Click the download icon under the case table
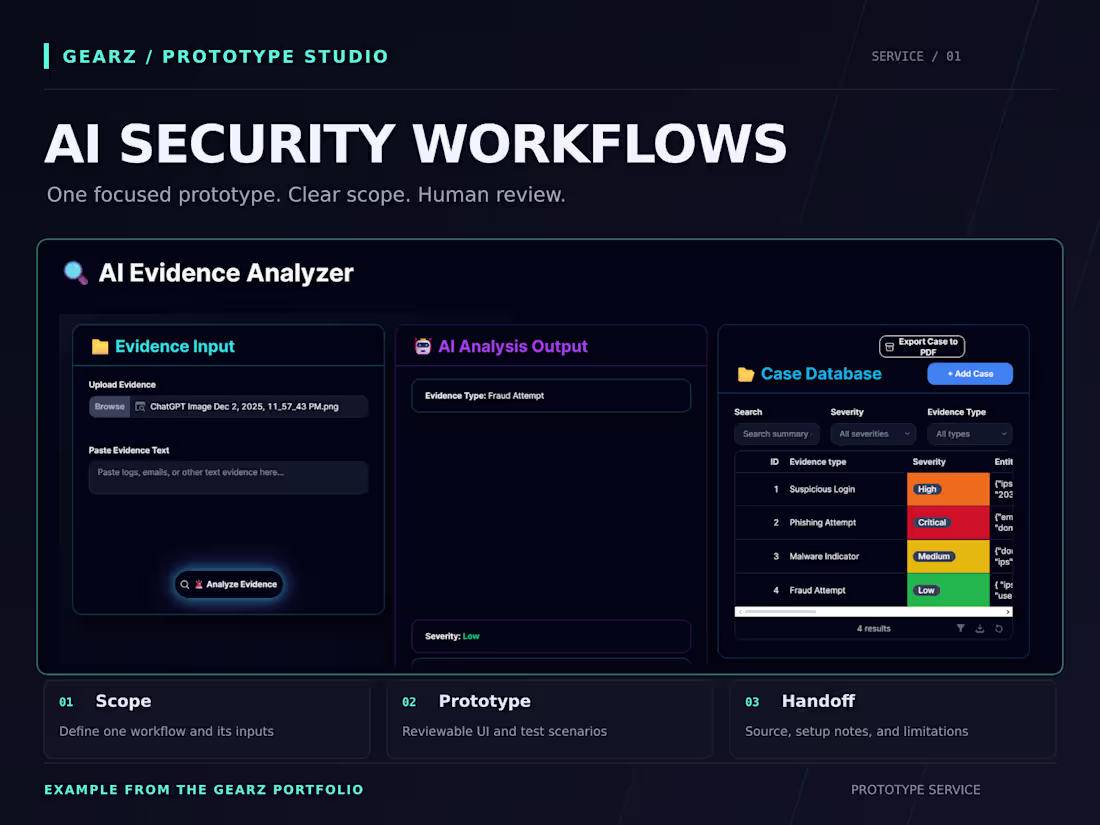This screenshot has height=825, width=1100. 980,629
